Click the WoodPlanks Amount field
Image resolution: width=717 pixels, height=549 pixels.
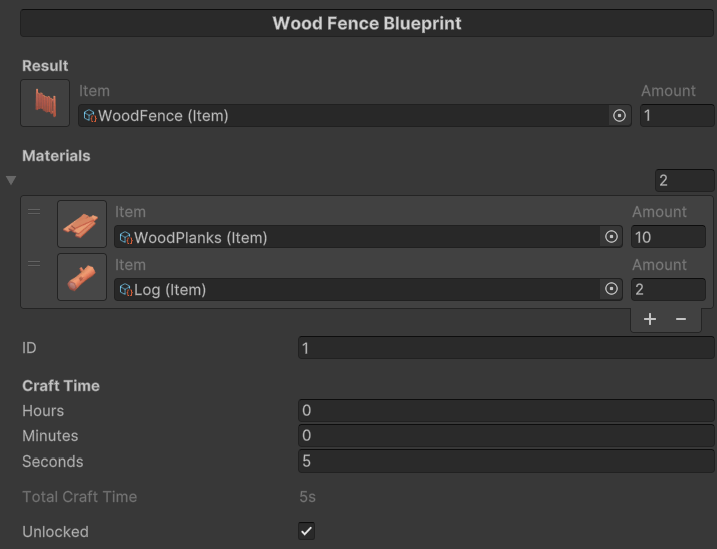(x=668, y=237)
